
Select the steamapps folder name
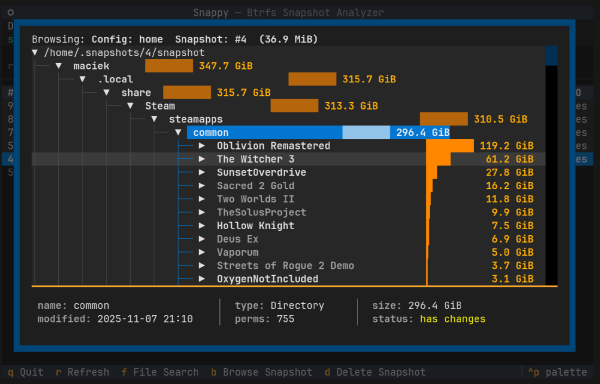tap(196, 119)
